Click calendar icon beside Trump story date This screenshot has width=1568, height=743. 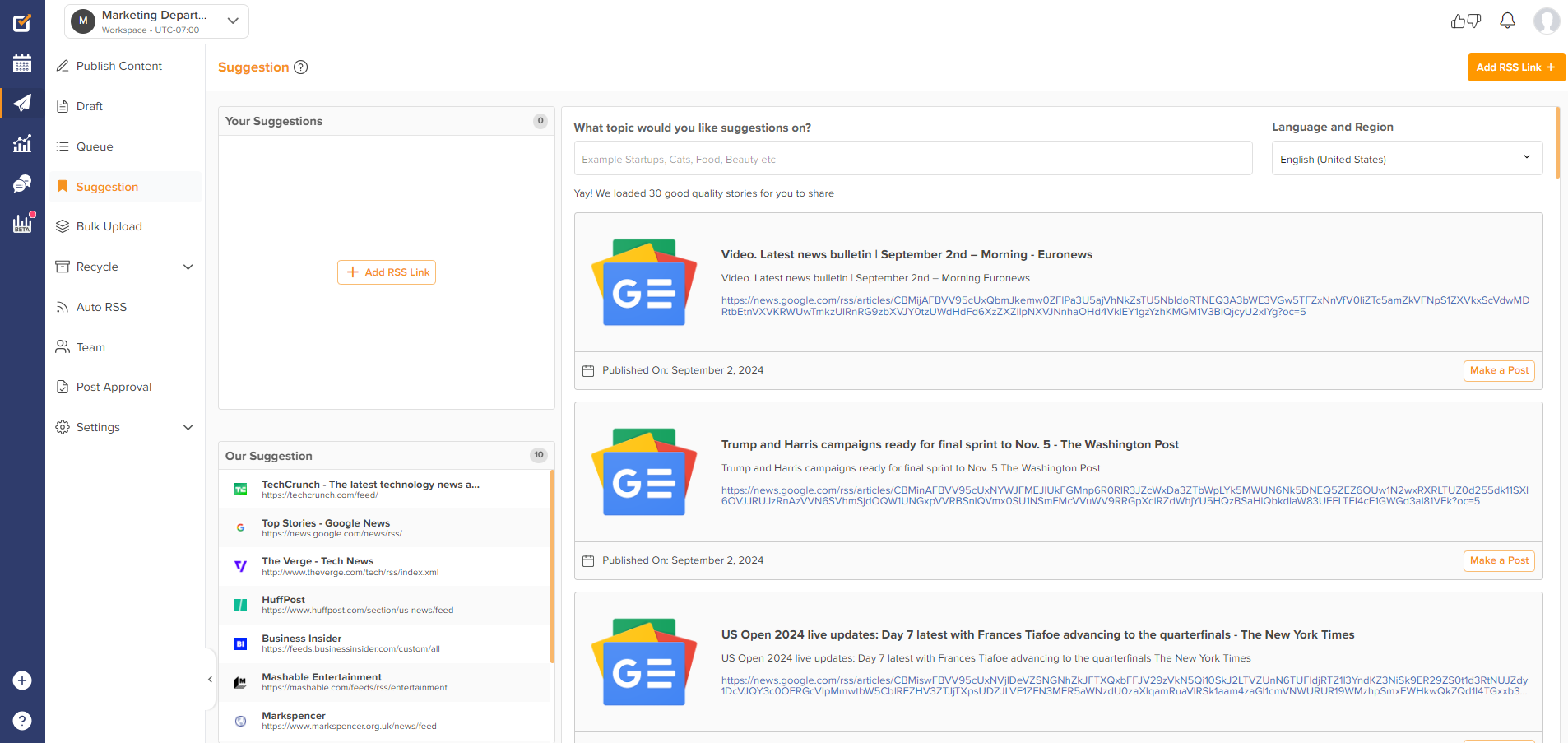pyautogui.click(x=588, y=561)
